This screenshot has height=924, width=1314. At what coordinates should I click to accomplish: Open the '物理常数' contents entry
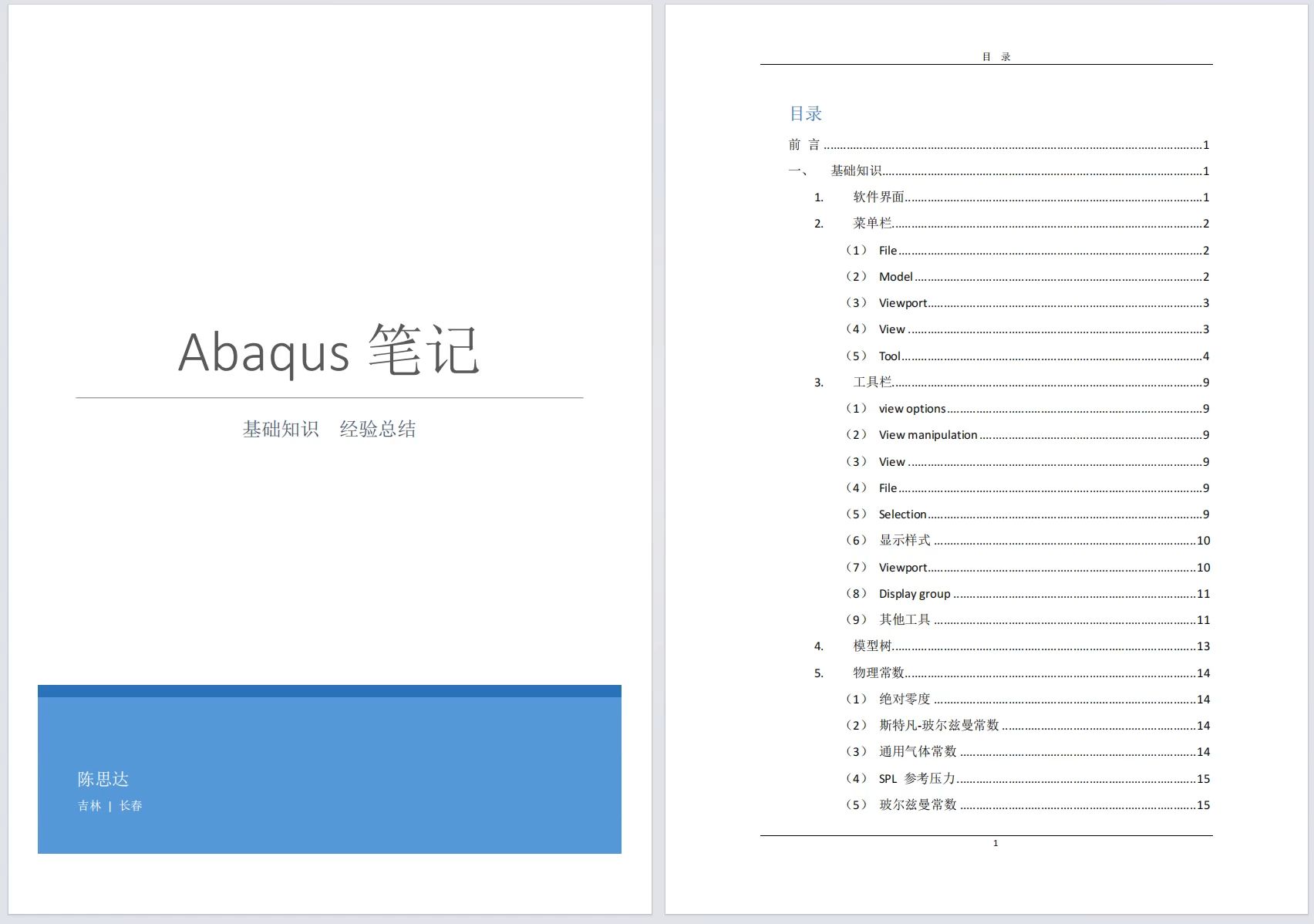coord(1012,673)
